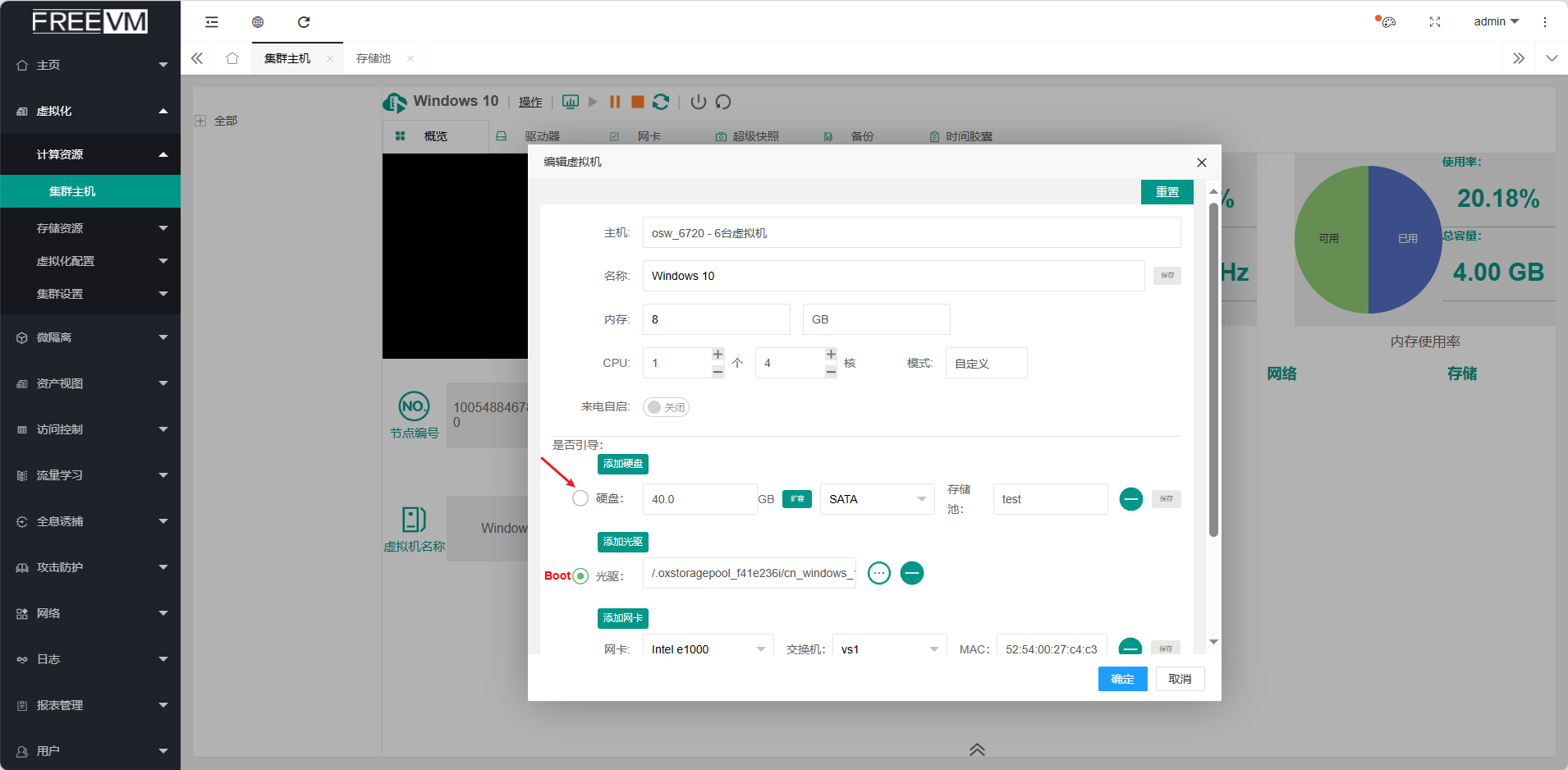Viewport: 1568px width, 770px height.
Task: Click the refresh icon in top toolbar
Action: [x=304, y=22]
